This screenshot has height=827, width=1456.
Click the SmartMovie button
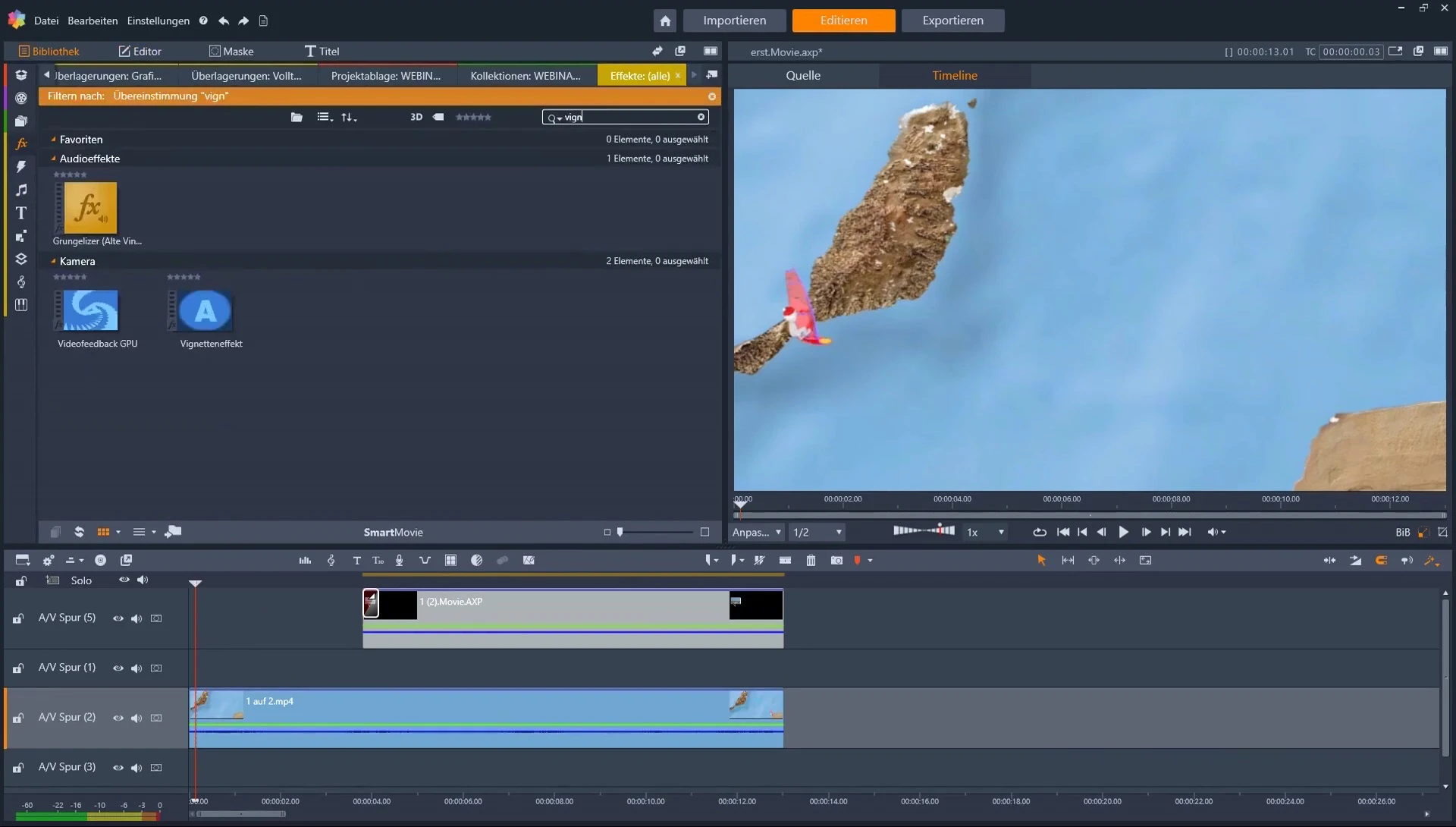tap(393, 533)
